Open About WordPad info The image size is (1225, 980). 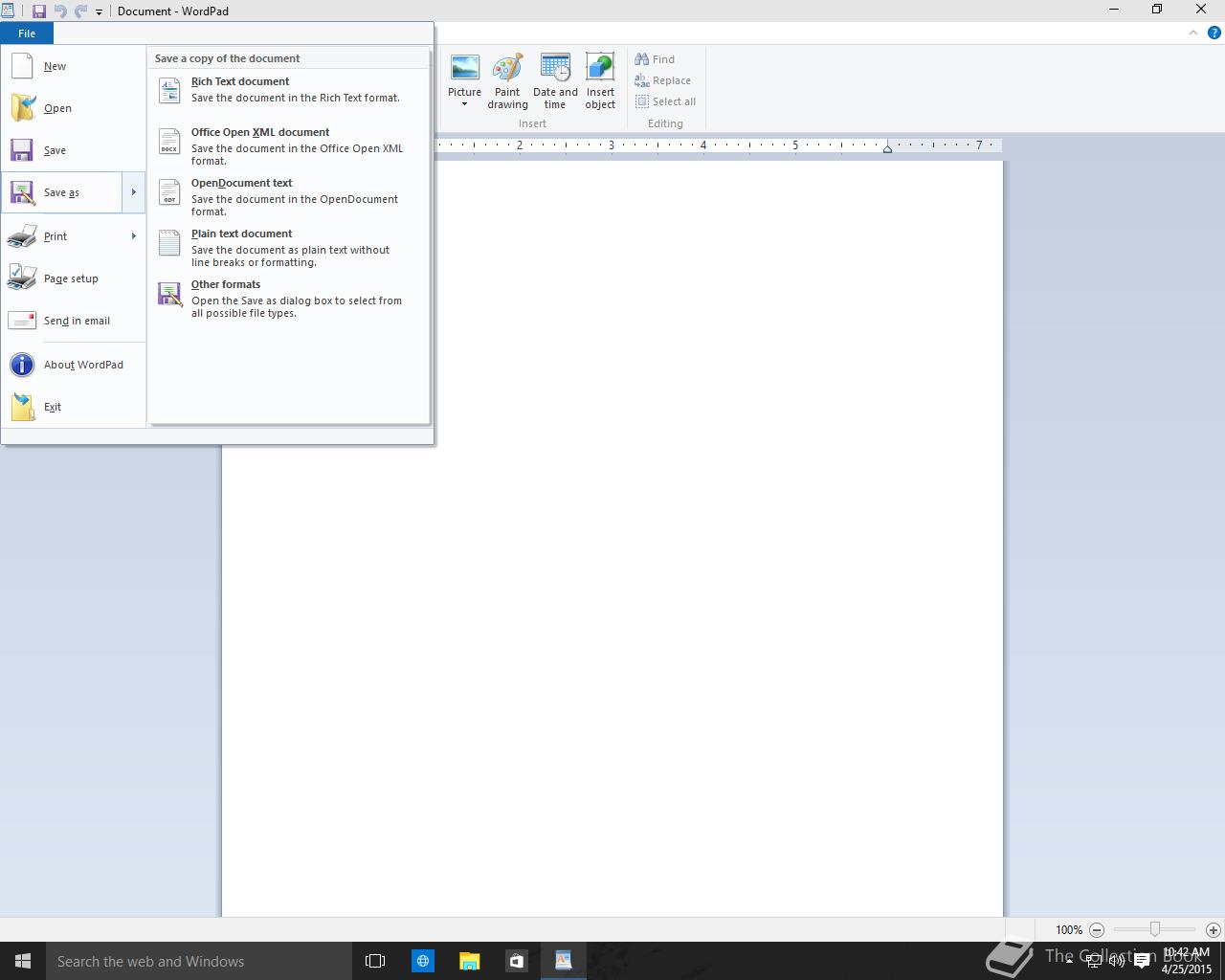point(73,365)
